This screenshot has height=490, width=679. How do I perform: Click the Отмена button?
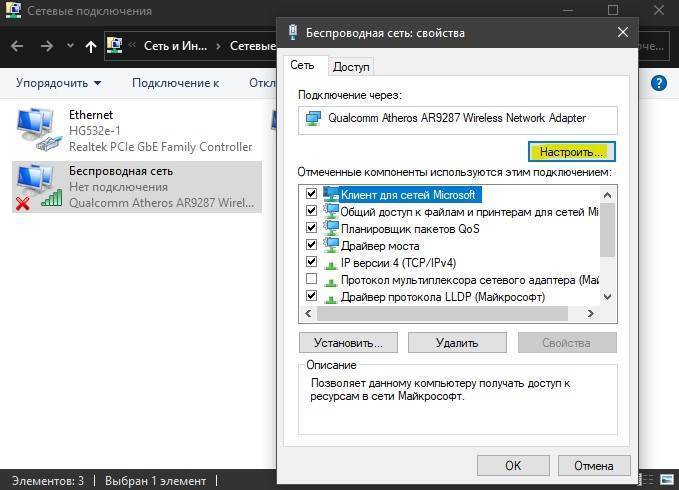click(x=594, y=465)
